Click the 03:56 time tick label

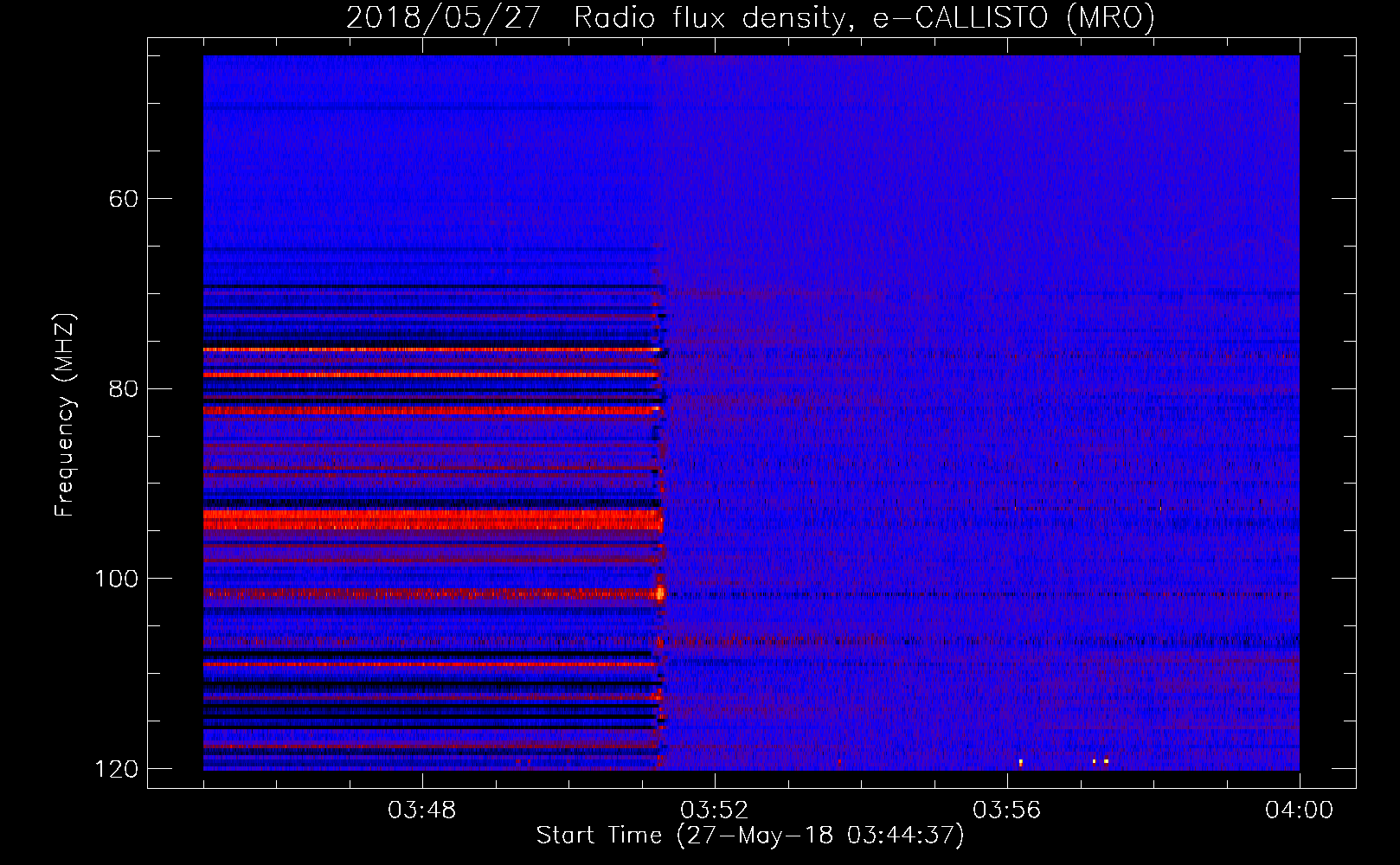pos(1006,811)
